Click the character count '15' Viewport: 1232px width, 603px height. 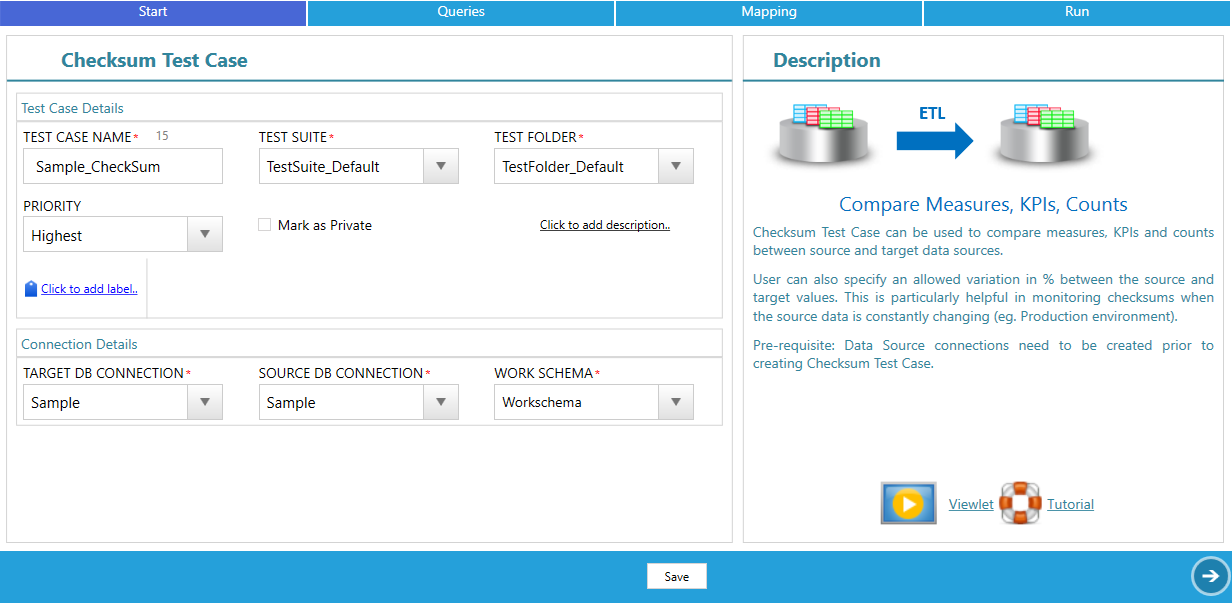tap(162, 136)
